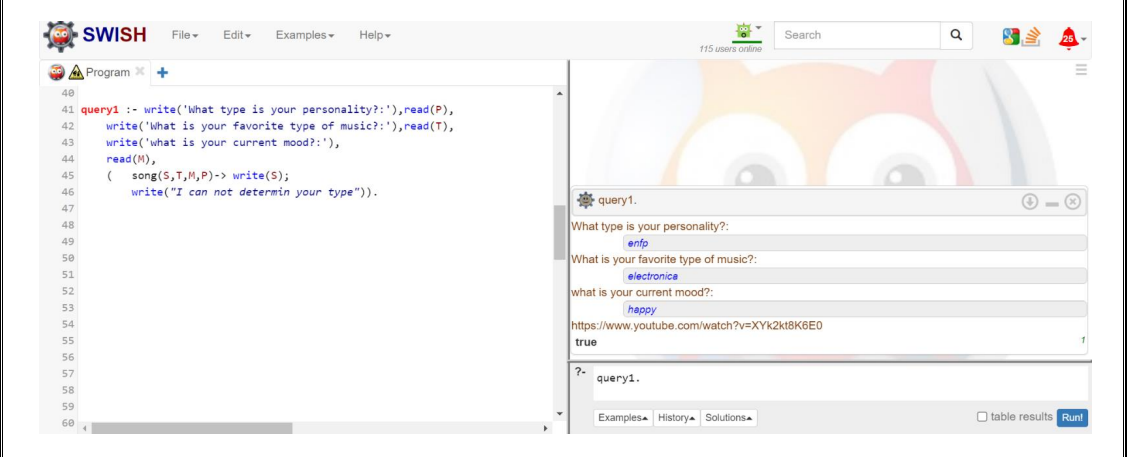This screenshot has width=1132, height=457.
Task: Enable the table results checkbox
Action: pyautogui.click(x=982, y=417)
